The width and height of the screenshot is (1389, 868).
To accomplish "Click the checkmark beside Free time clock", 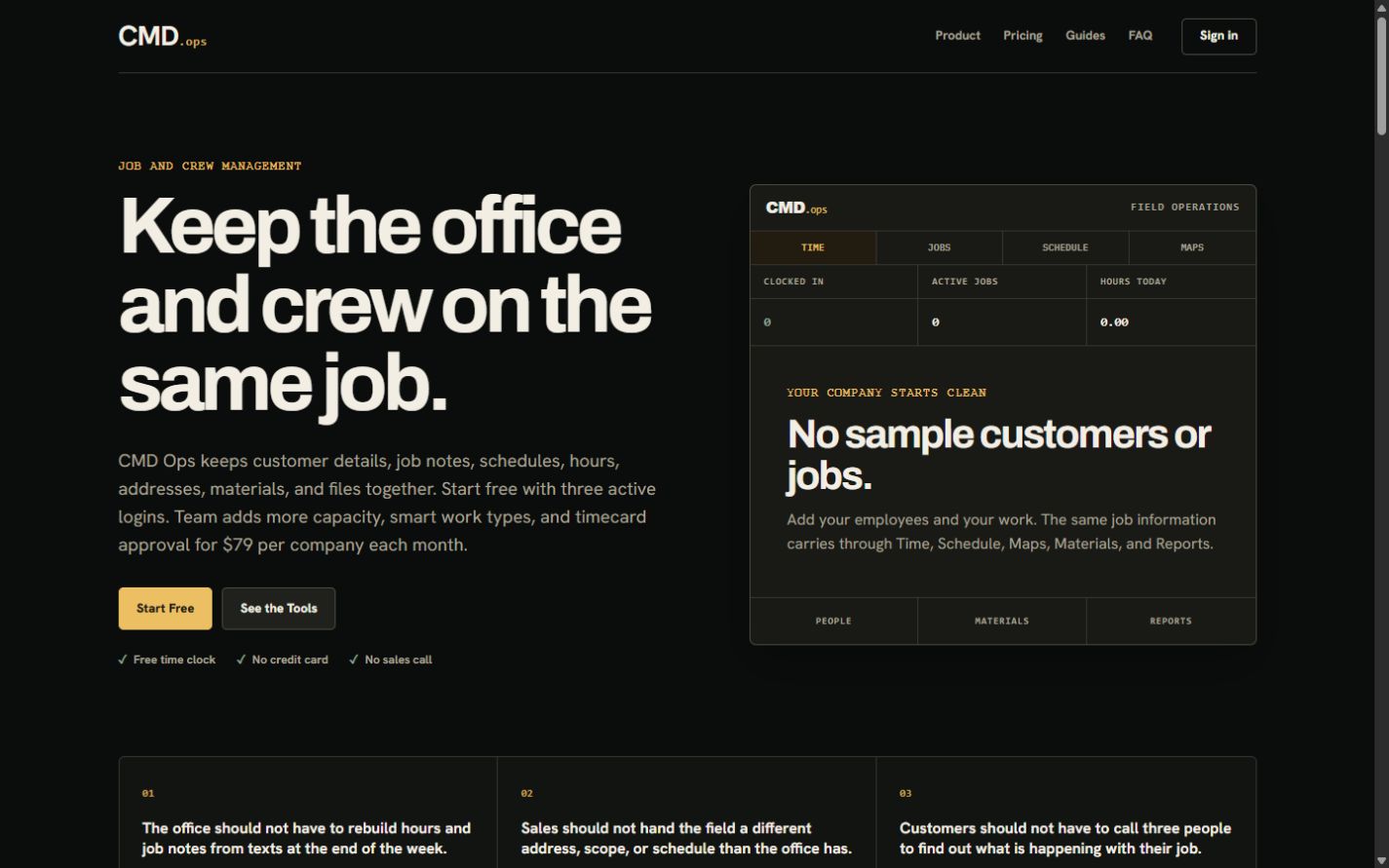I will coord(123,660).
